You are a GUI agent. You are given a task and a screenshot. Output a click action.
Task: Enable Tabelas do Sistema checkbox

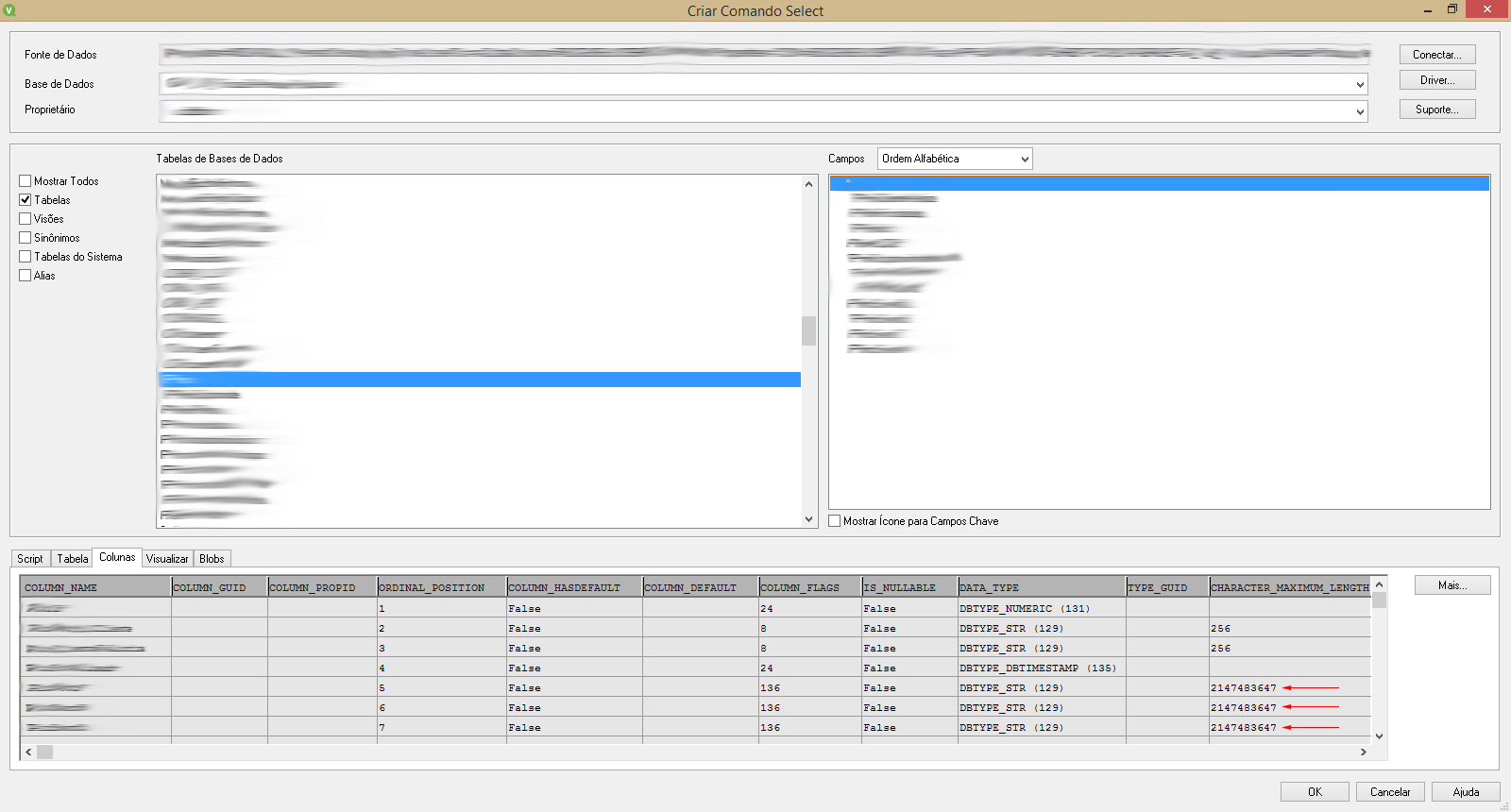point(25,257)
